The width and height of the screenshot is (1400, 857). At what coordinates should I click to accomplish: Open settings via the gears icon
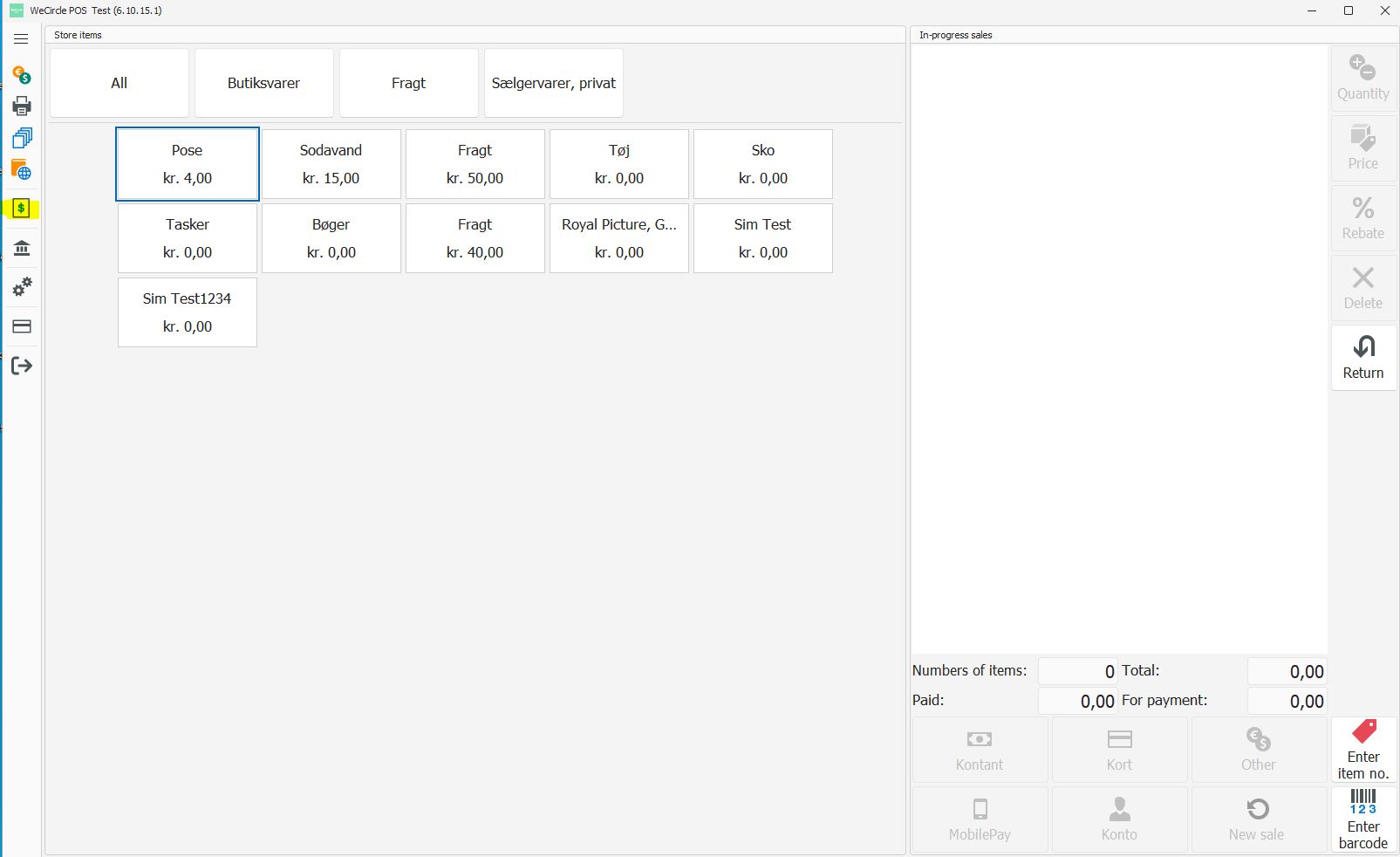22,287
